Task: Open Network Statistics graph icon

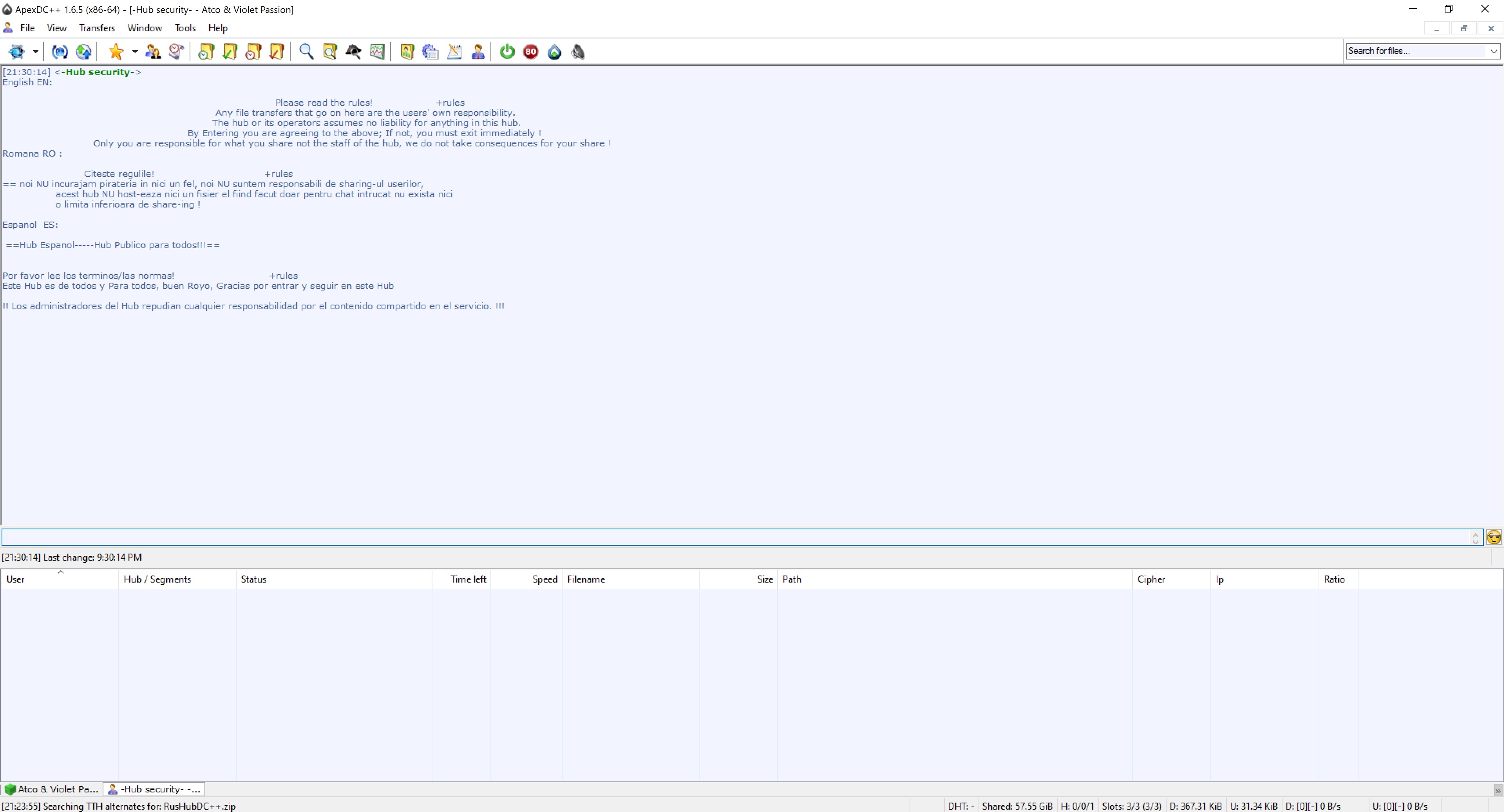Action: [x=377, y=52]
